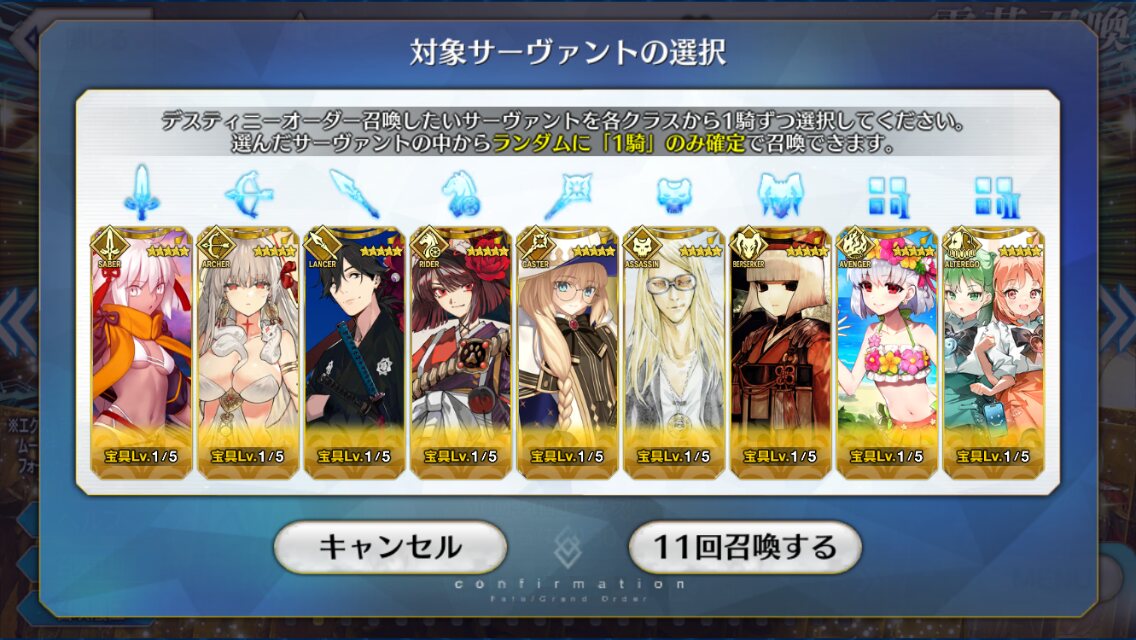Click the Archer class bow icon
This screenshot has height=640, width=1136.
point(248,194)
